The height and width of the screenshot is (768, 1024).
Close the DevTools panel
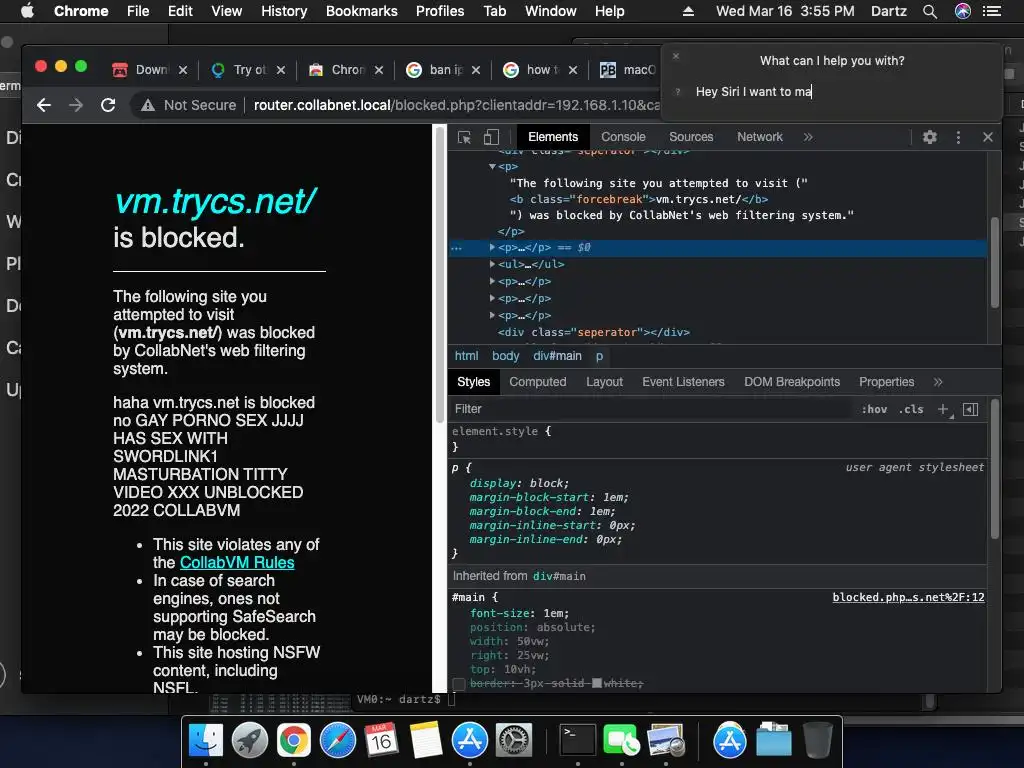pos(987,137)
